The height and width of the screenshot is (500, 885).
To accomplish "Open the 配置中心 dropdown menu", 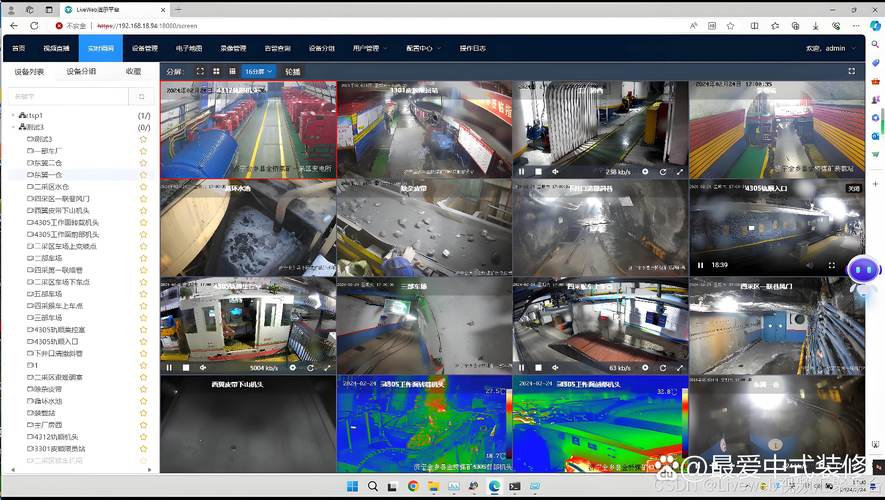I will point(423,49).
